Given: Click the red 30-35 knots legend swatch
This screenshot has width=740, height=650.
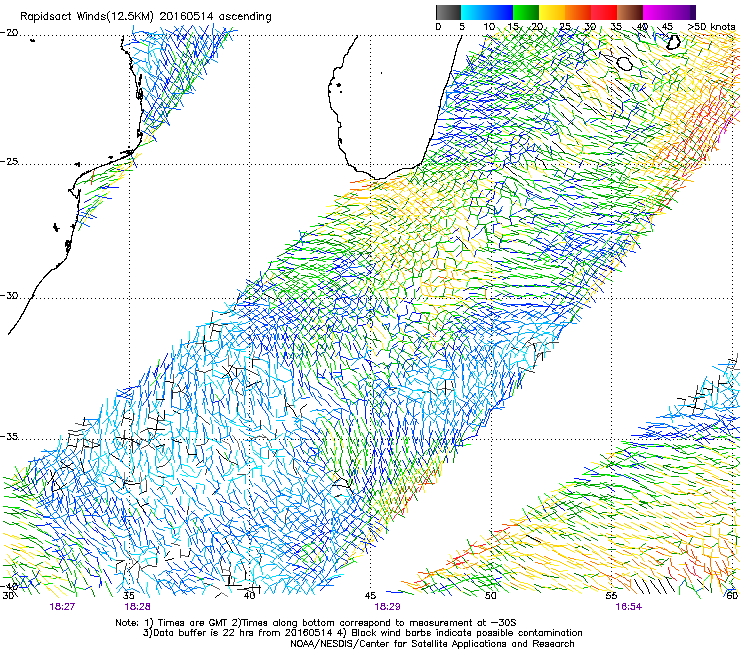Looking at the screenshot, I should 604,12.
